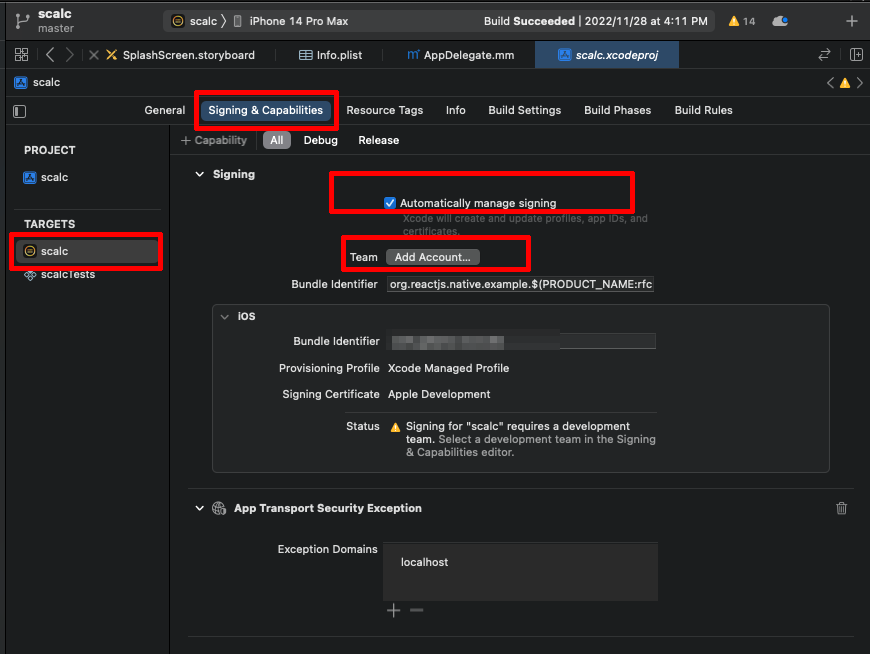This screenshot has width=870, height=654.
Task: Click the plus library button
Action: 852,21
